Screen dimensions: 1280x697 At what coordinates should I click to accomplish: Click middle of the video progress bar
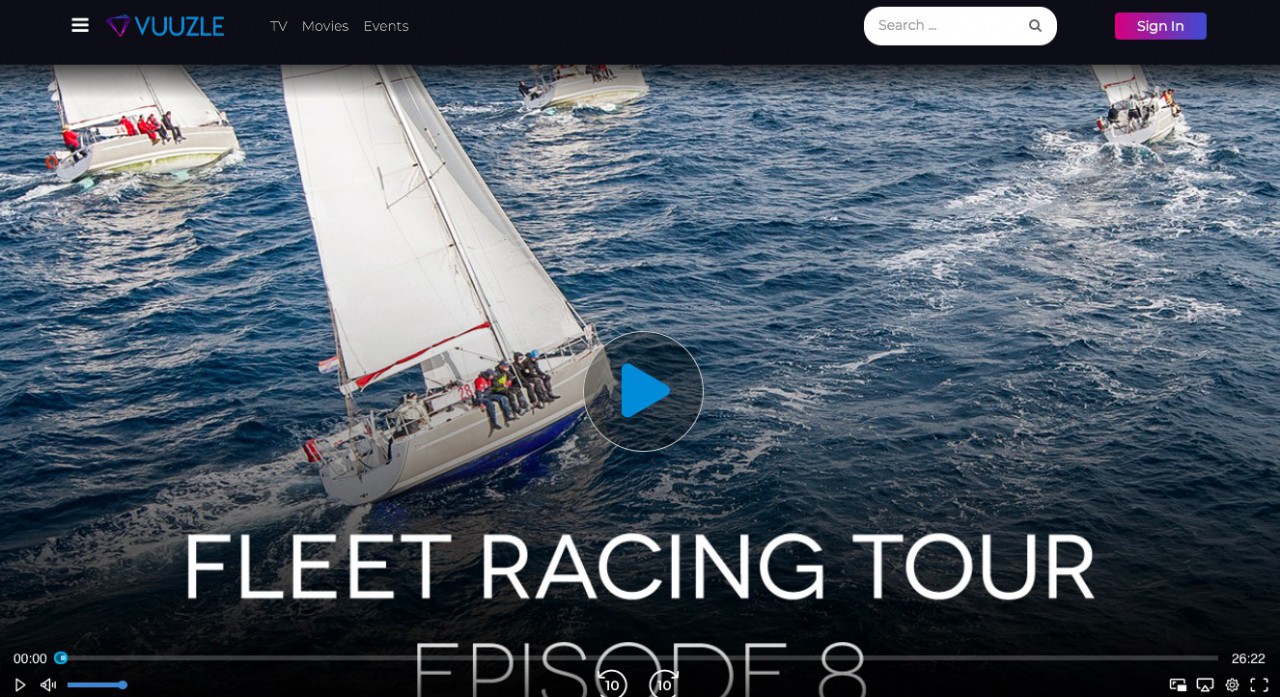(640, 658)
